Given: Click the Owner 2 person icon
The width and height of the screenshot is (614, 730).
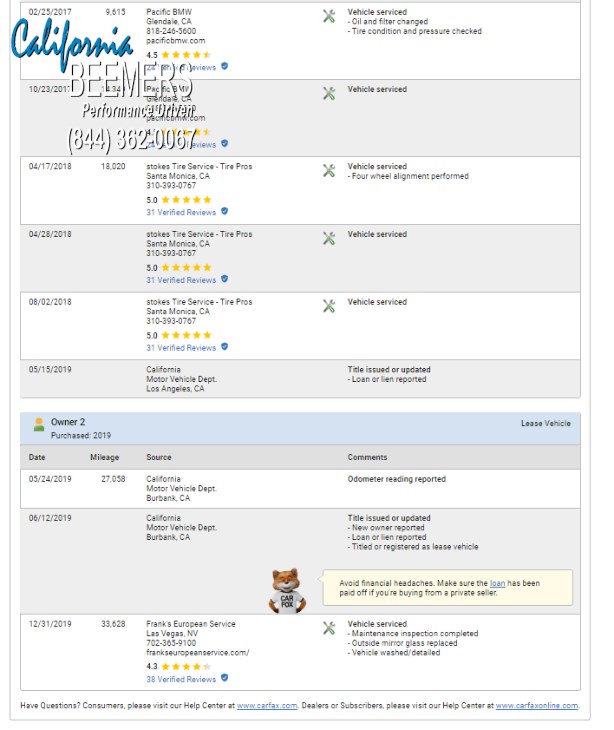Looking at the screenshot, I should point(39,424).
